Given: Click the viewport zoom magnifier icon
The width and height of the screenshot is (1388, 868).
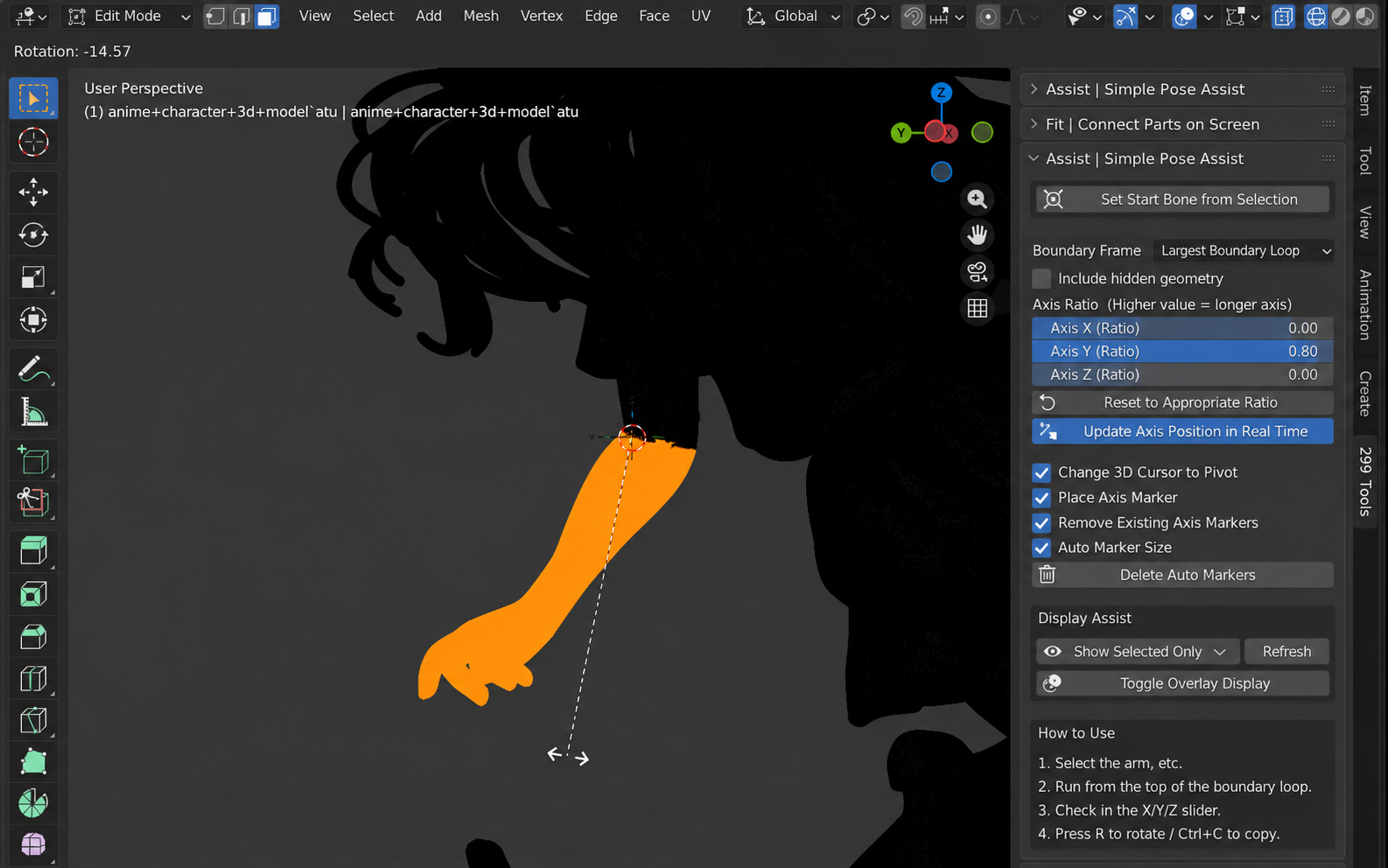Looking at the screenshot, I should [x=978, y=199].
